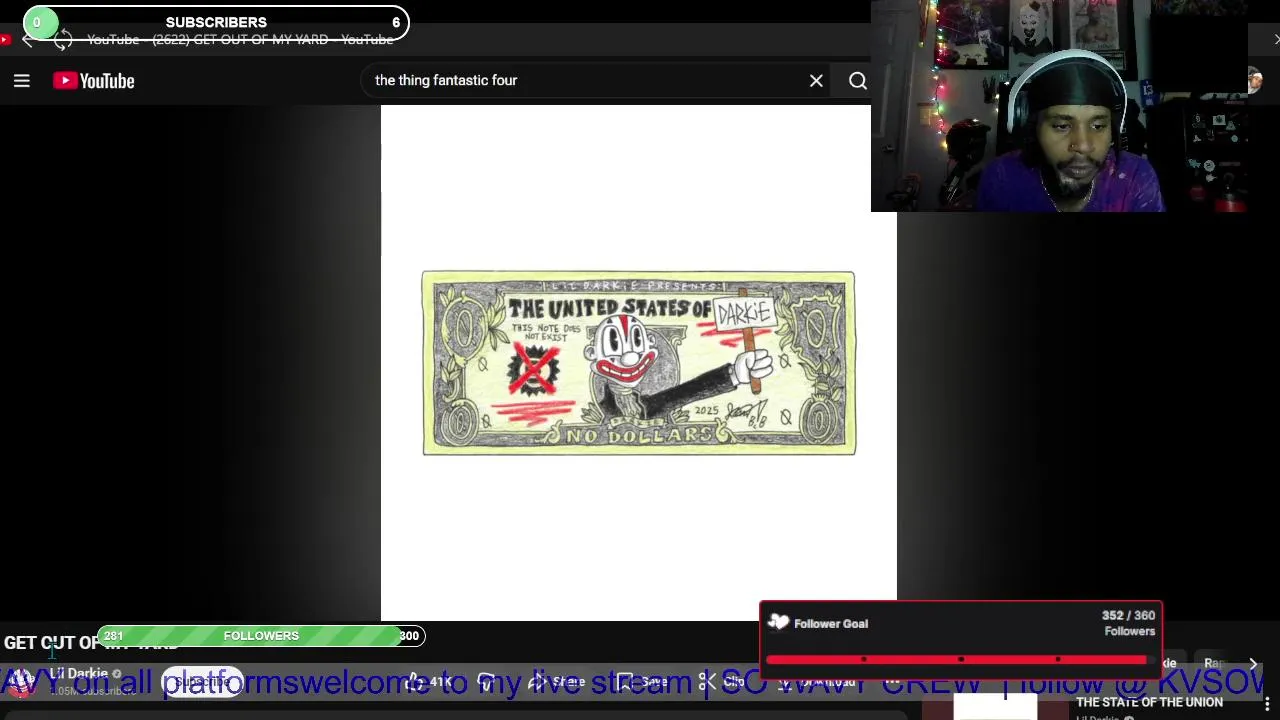Open the Lil Darkie channel avatar
The height and width of the screenshot is (720, 1280).
click(x=21, y=682)
